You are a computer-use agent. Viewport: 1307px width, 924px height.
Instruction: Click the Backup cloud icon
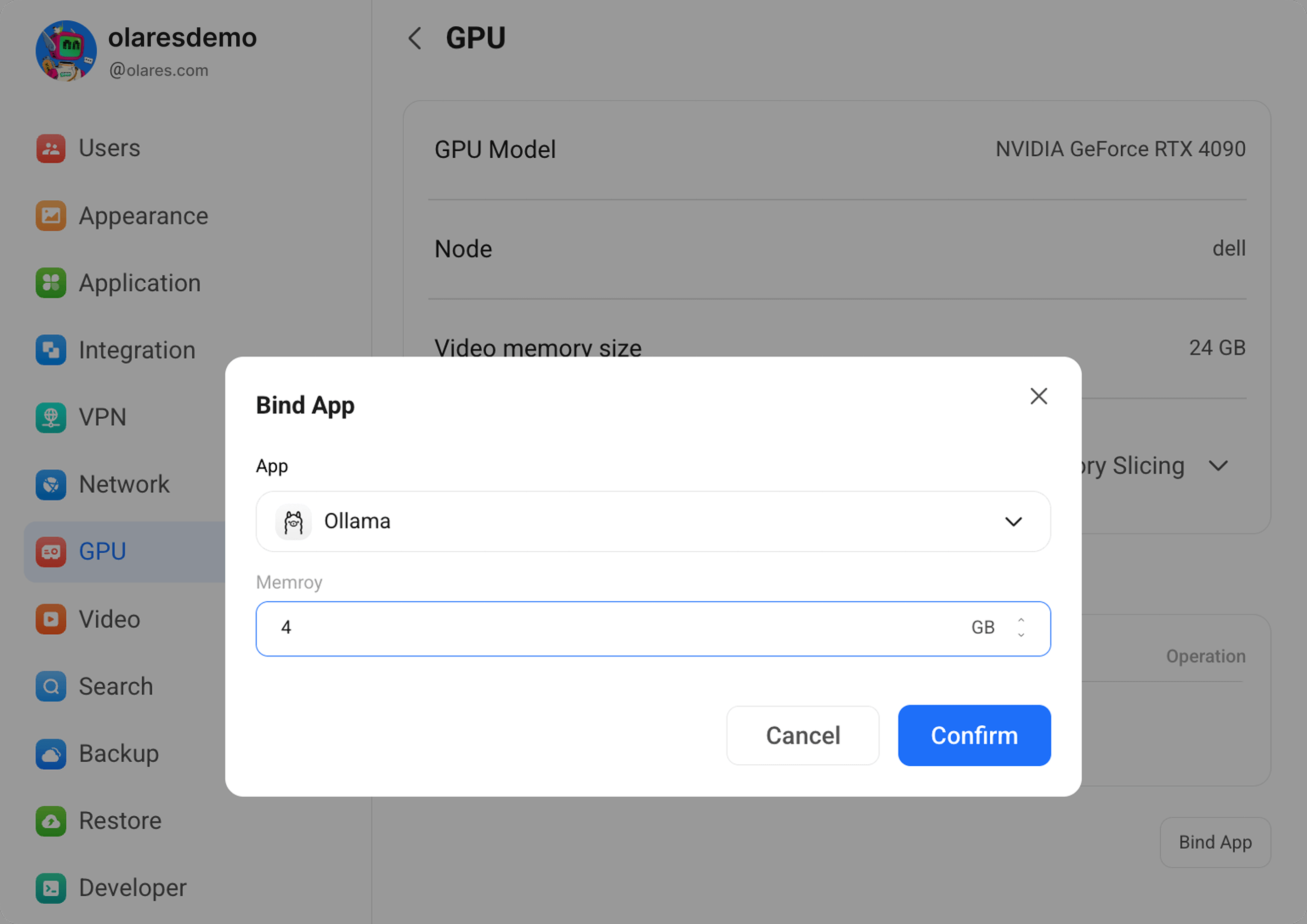pyautogui.click(x=51, y=754)
